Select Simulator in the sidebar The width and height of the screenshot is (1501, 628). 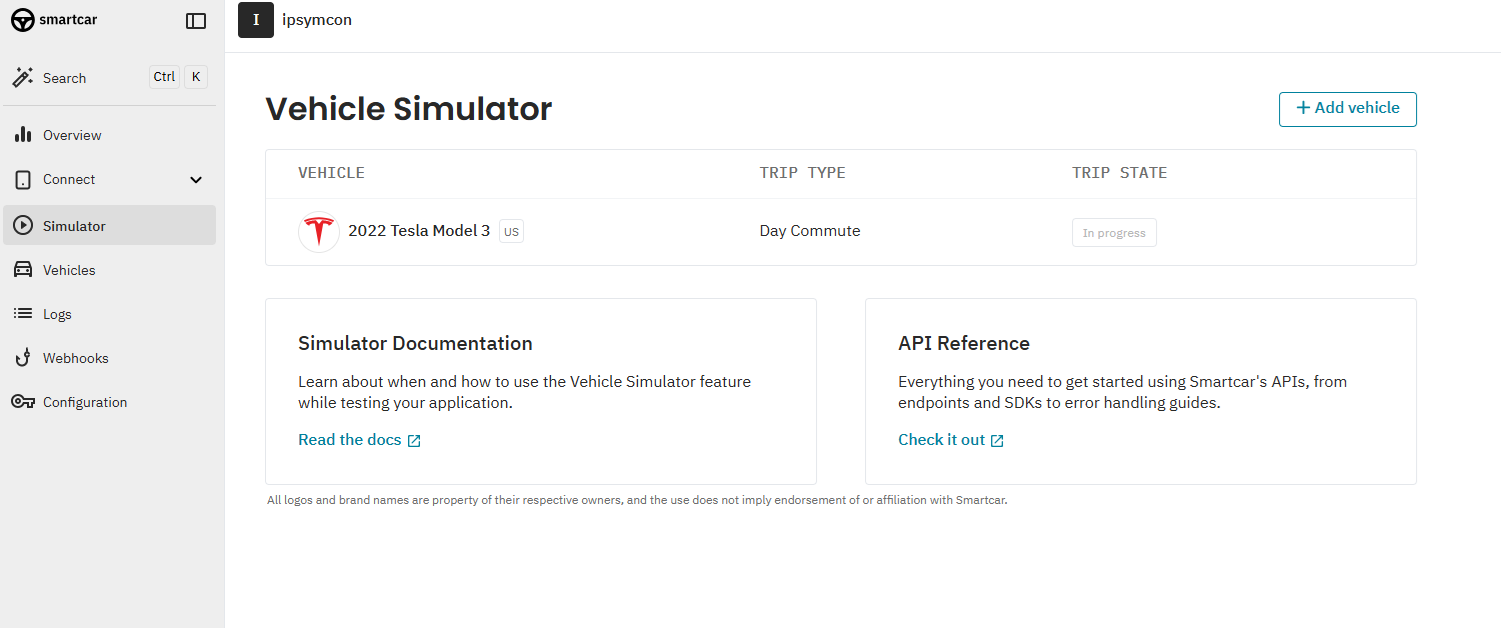[x=110, y=225]
